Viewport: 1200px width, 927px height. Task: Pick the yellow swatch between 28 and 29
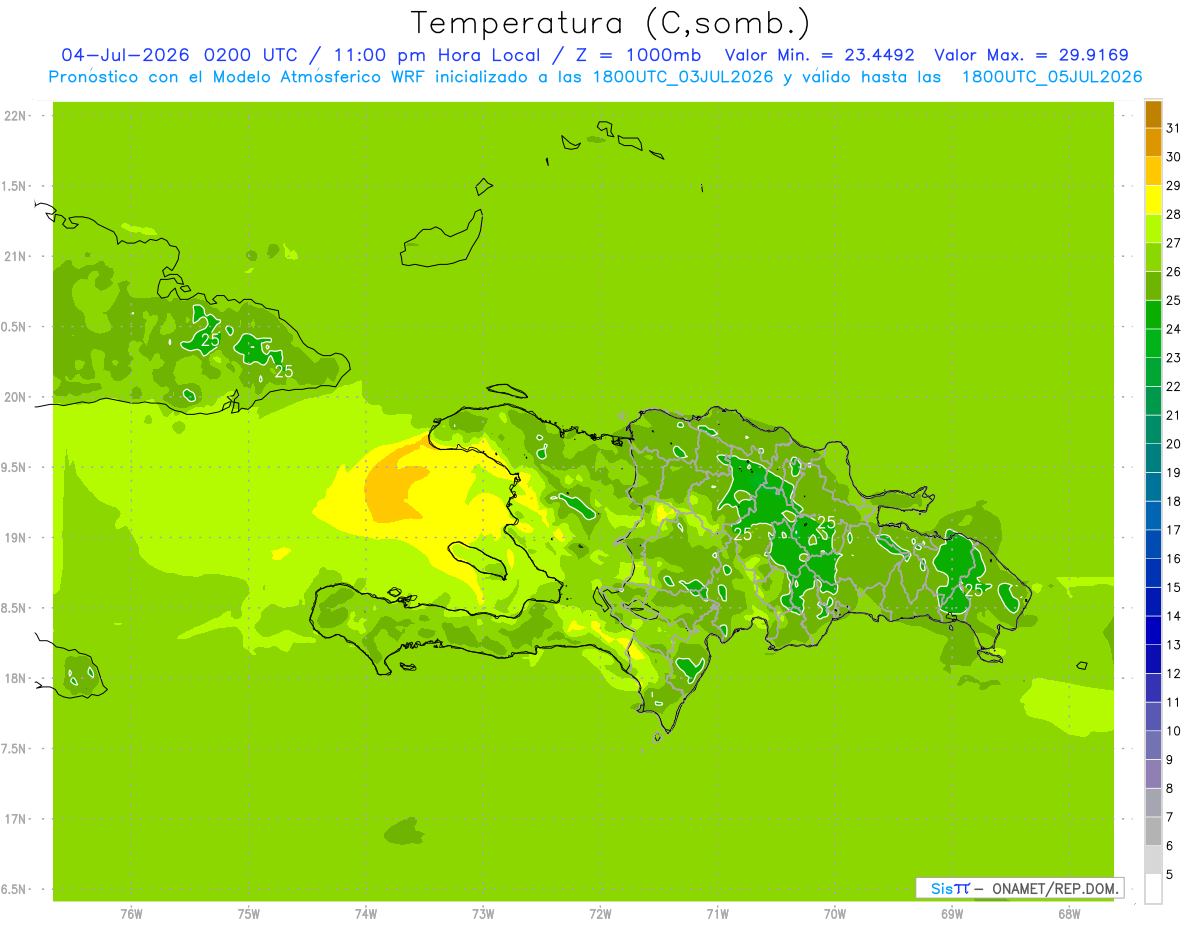1153,200
